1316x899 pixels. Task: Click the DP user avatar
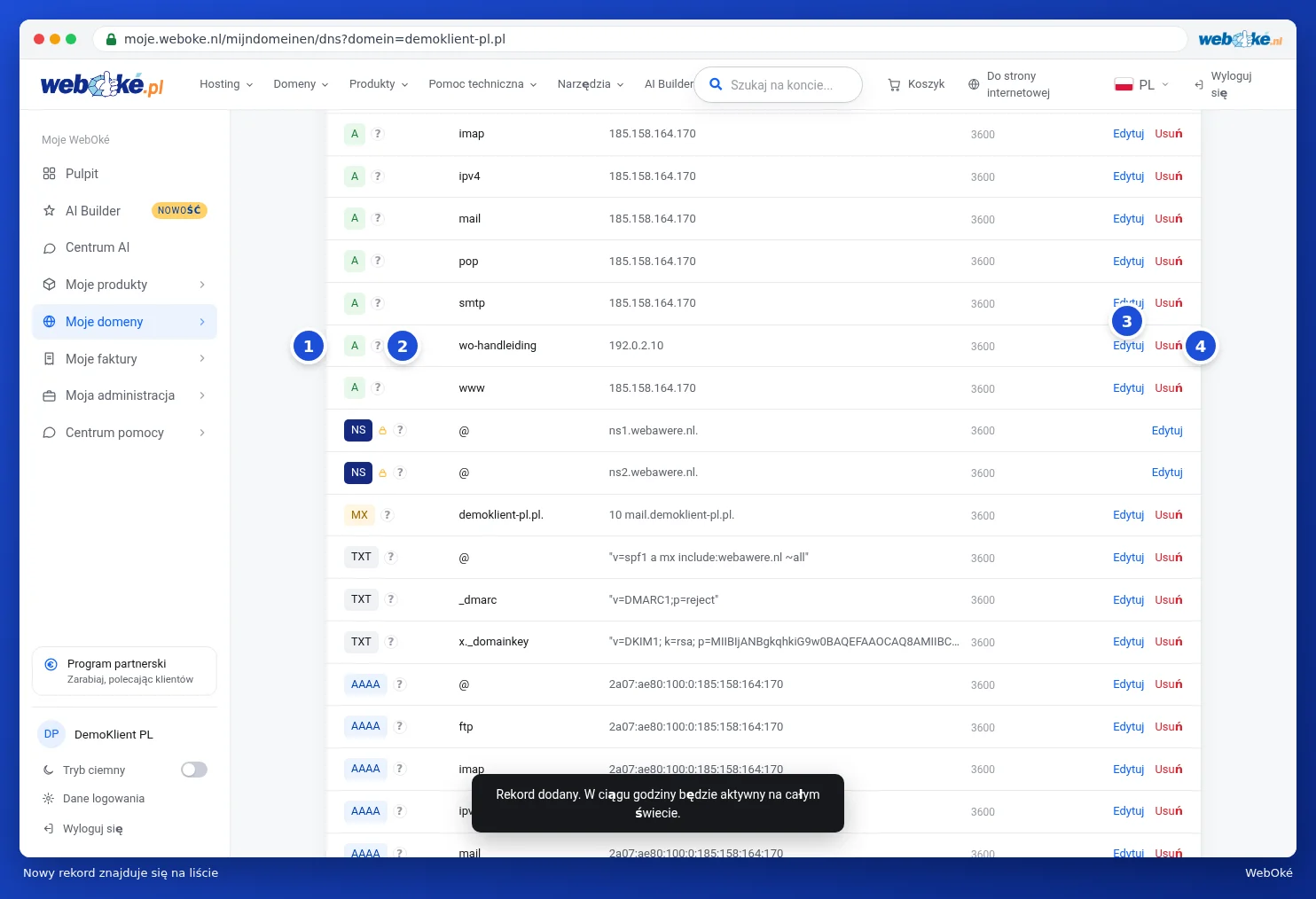(51, 734)
